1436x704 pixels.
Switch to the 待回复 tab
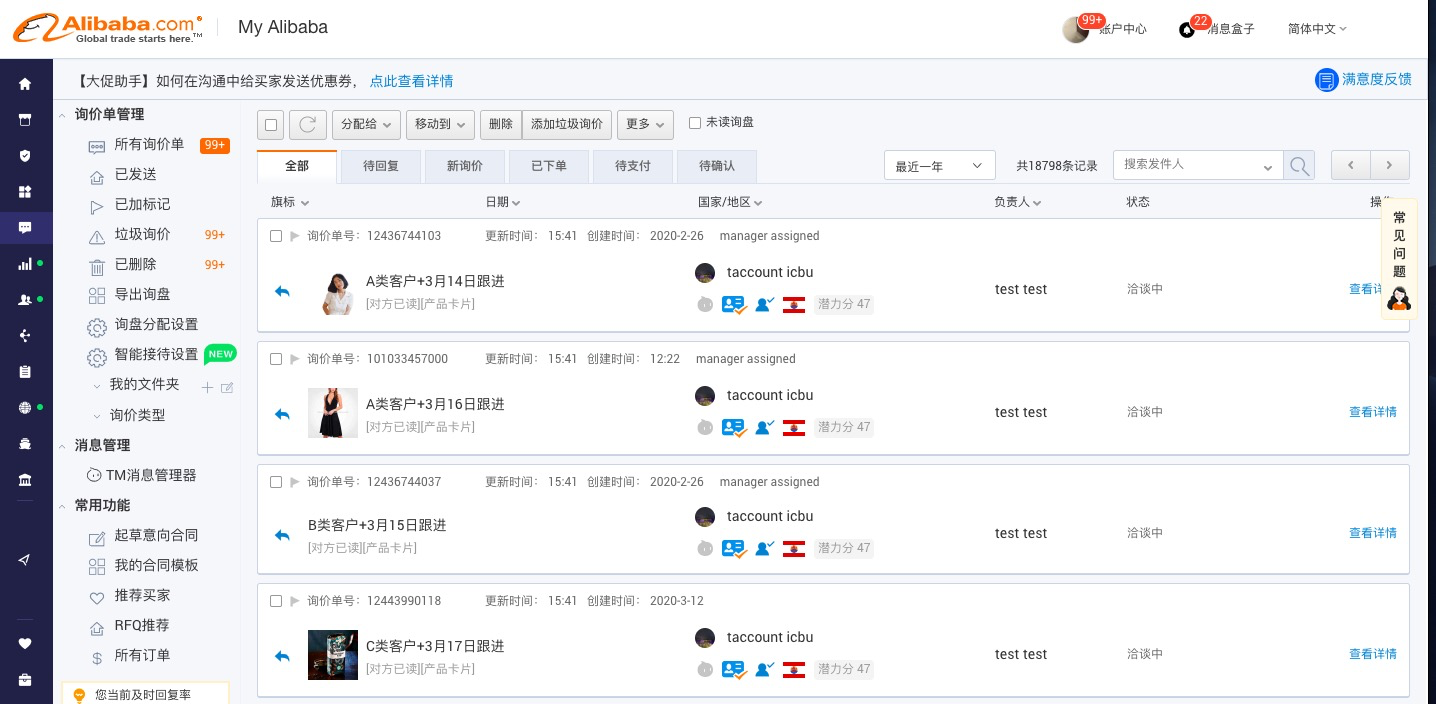click(381, 166)
